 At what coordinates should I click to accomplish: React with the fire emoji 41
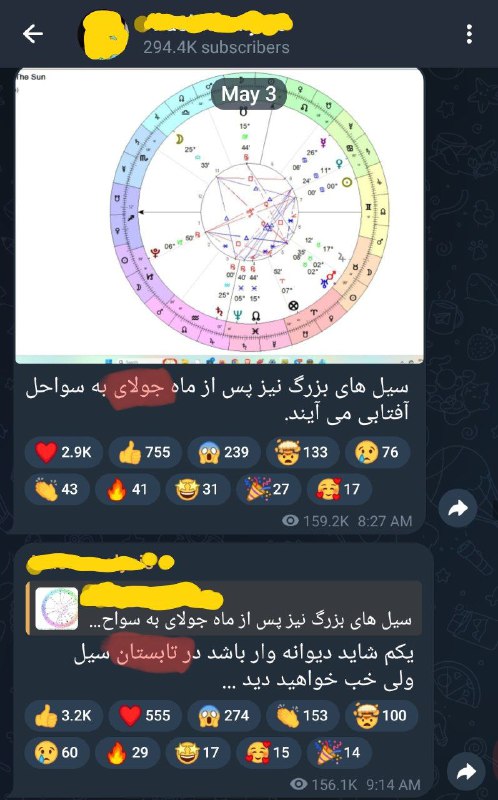(127, 489)
